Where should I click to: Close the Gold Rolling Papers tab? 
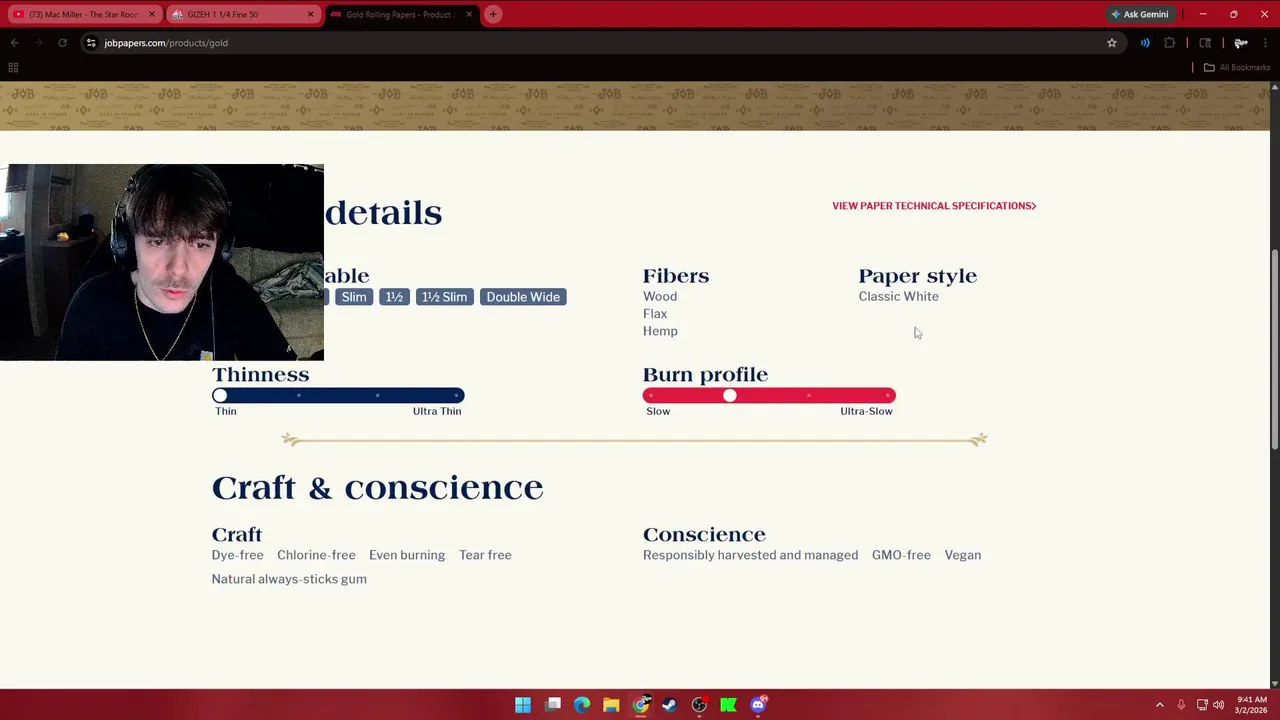(x=469, y=14)
